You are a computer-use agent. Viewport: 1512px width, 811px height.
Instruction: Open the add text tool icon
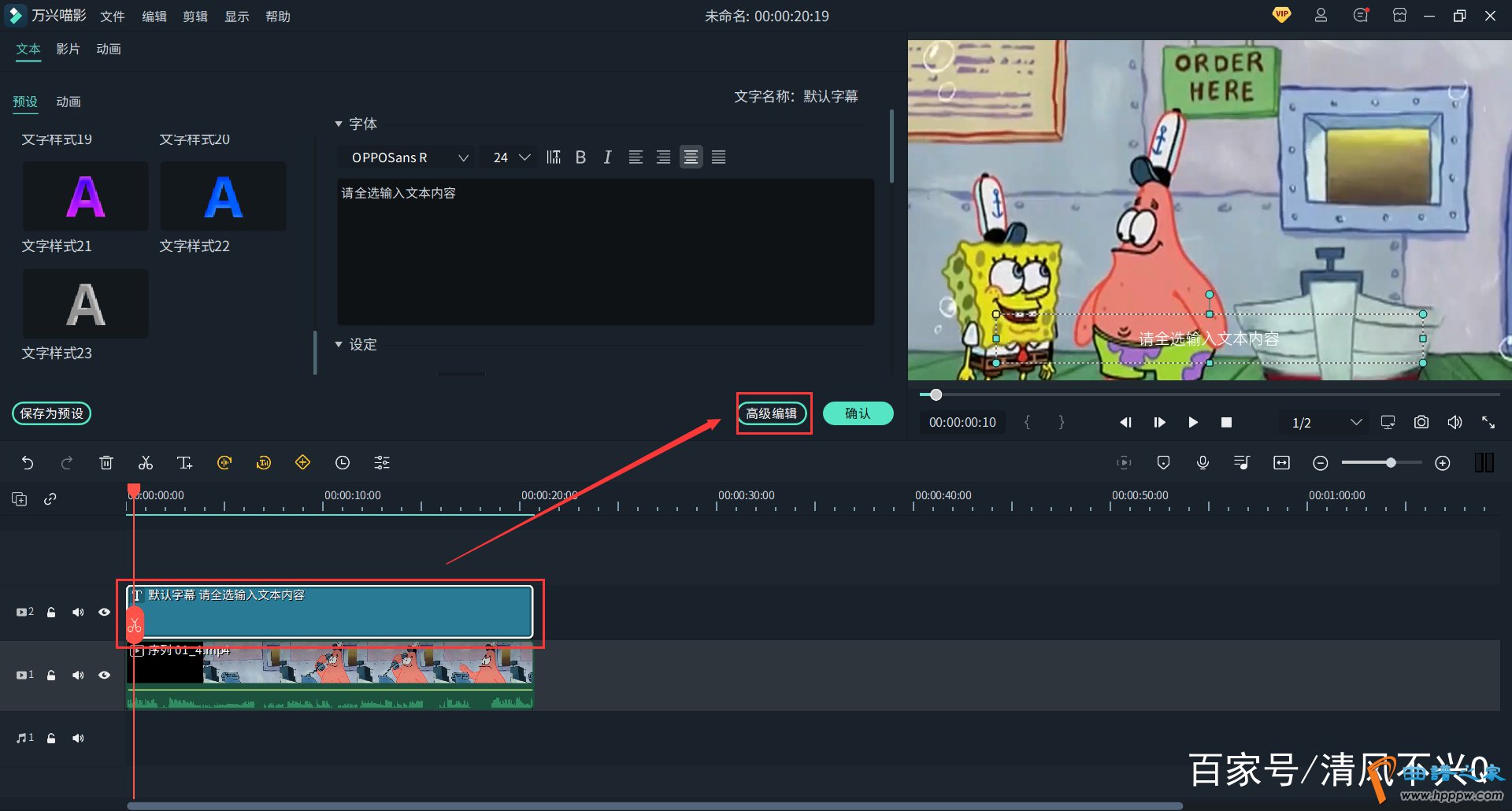pyautogui.click(x=184, y=463)
